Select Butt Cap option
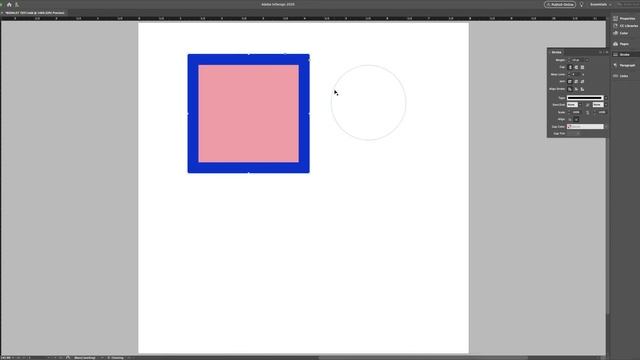Screen dimensions: 640x360 point(570,67)
